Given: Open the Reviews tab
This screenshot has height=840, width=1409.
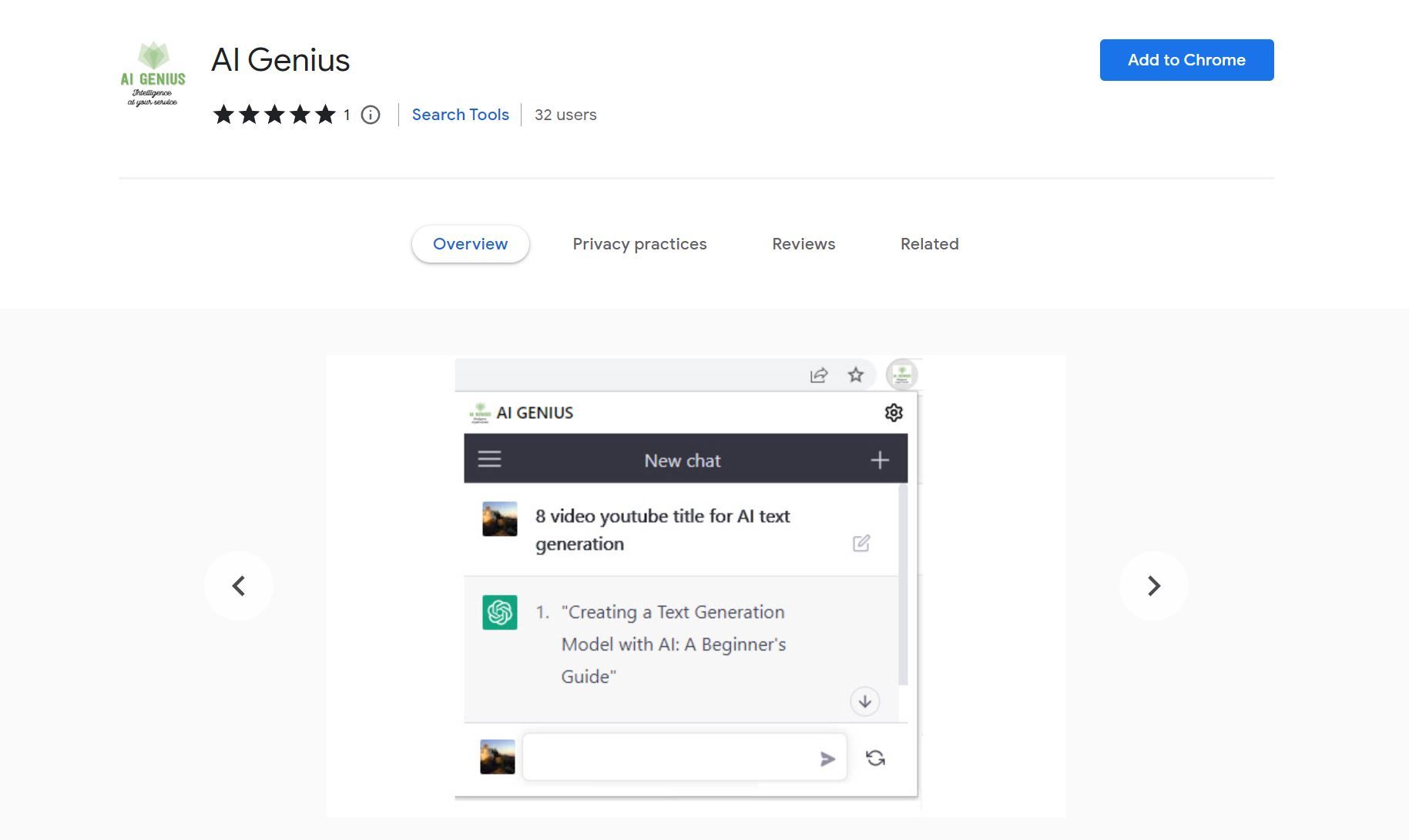Looking at the screenshot, I should coord(803,244).
